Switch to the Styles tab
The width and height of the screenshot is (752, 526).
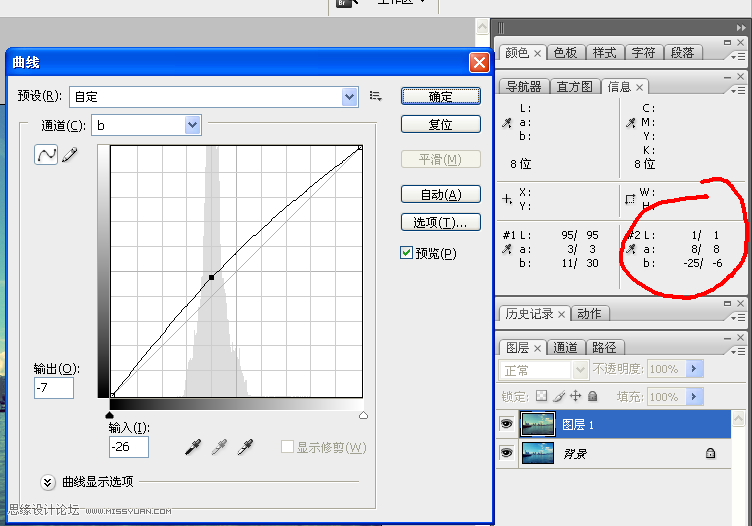[604, 52]
